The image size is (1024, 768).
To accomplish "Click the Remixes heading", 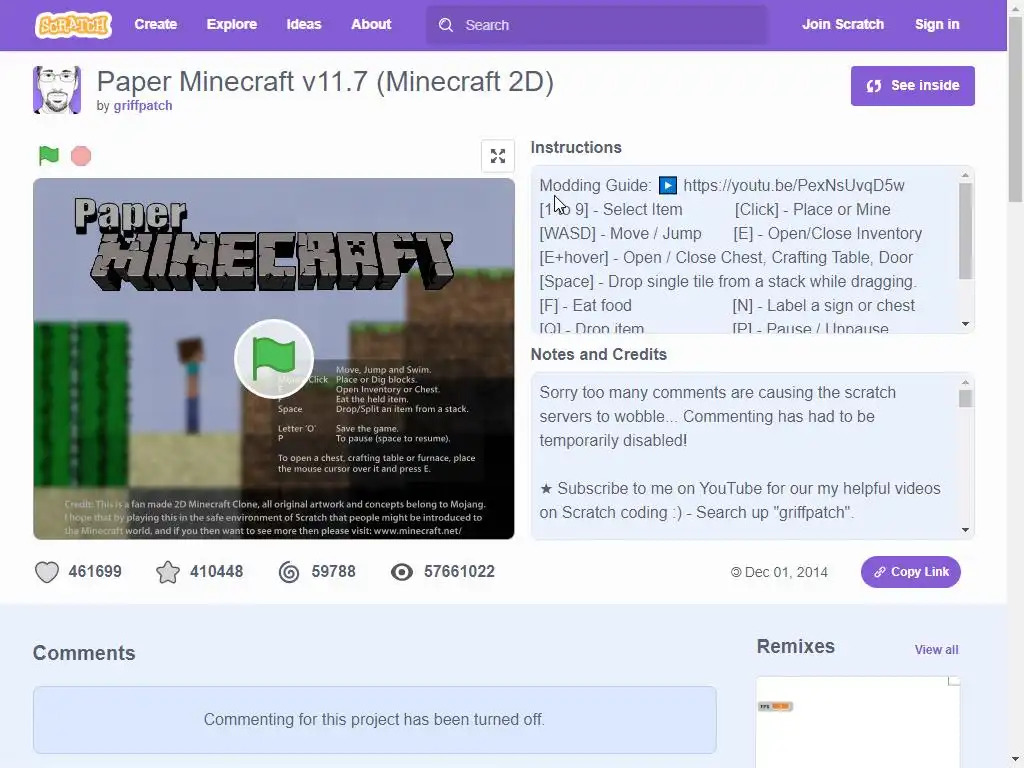I will click(795, 647).
